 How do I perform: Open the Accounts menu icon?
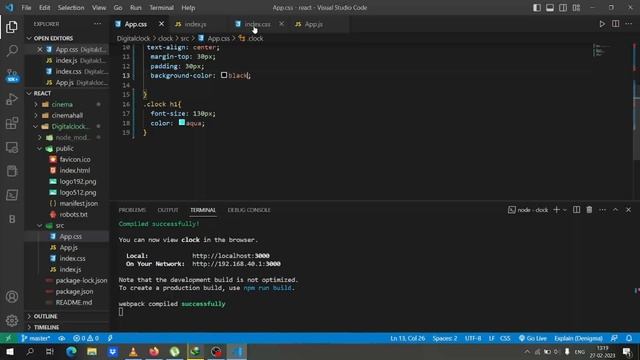(12, 296)
